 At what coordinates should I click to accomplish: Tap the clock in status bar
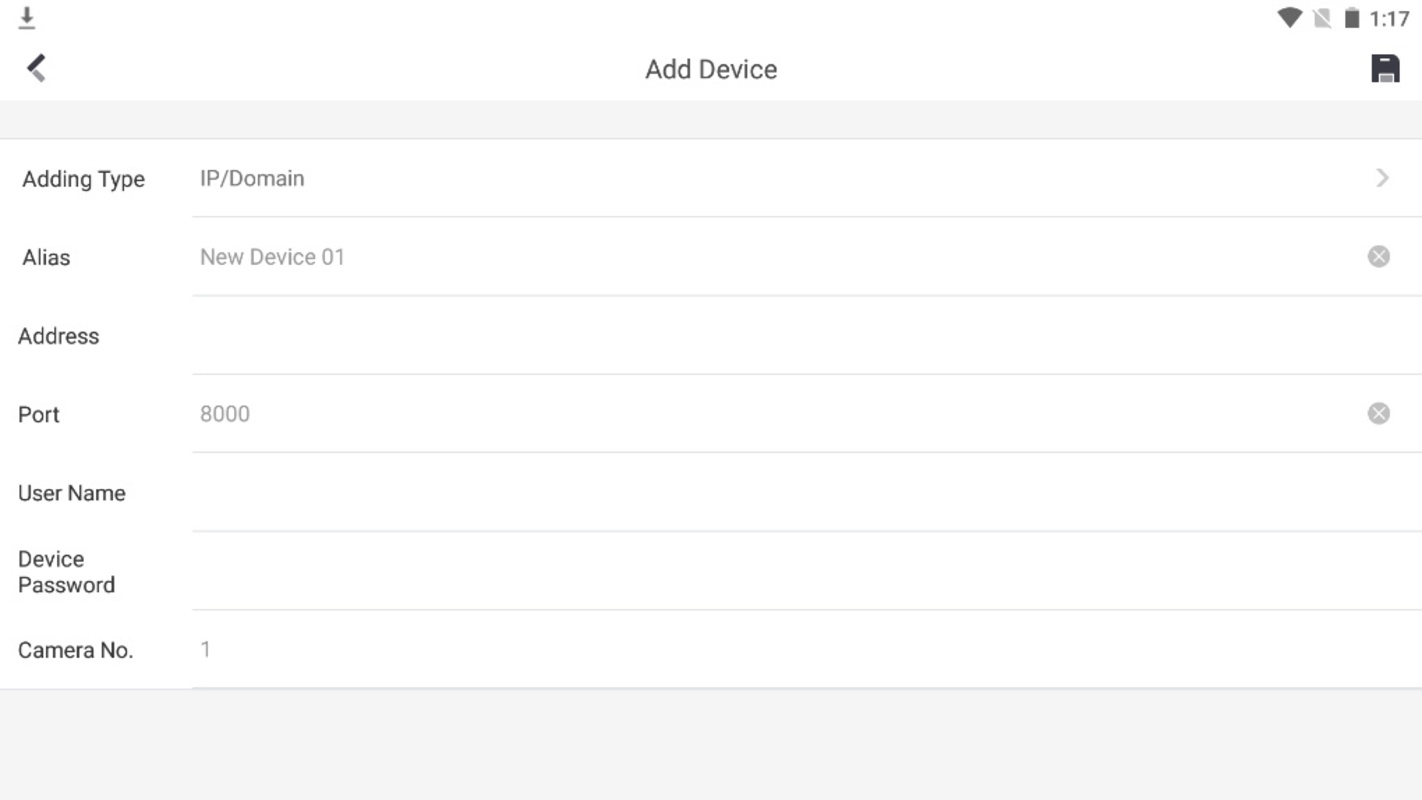(x=1389, y=19)
